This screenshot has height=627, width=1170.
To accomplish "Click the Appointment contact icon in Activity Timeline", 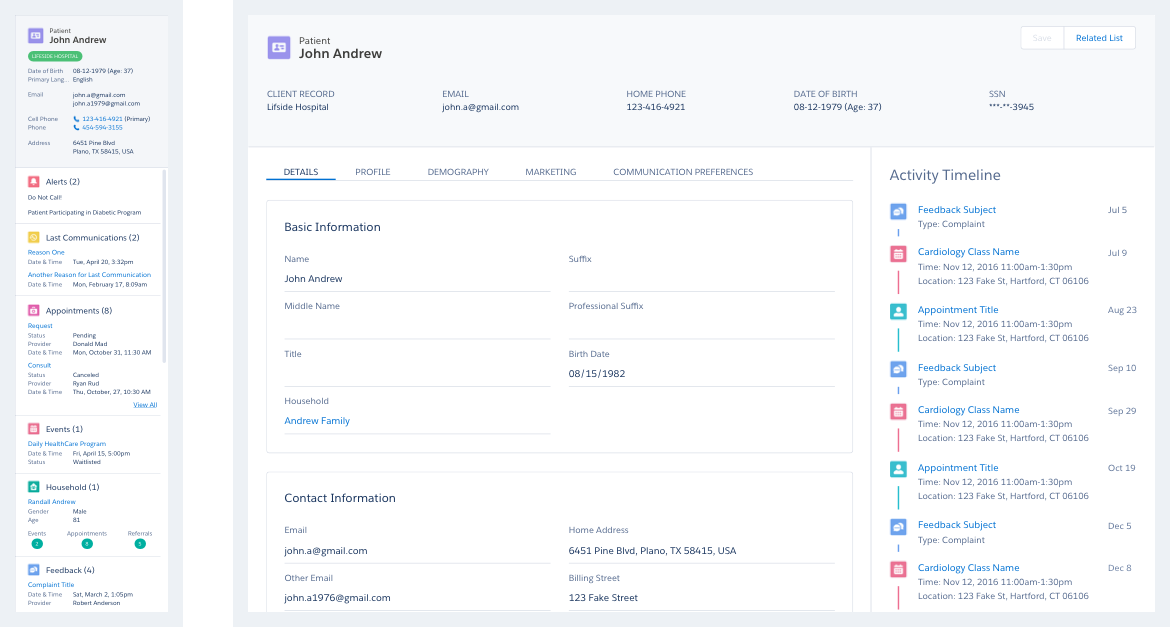I will pos(897,311).
